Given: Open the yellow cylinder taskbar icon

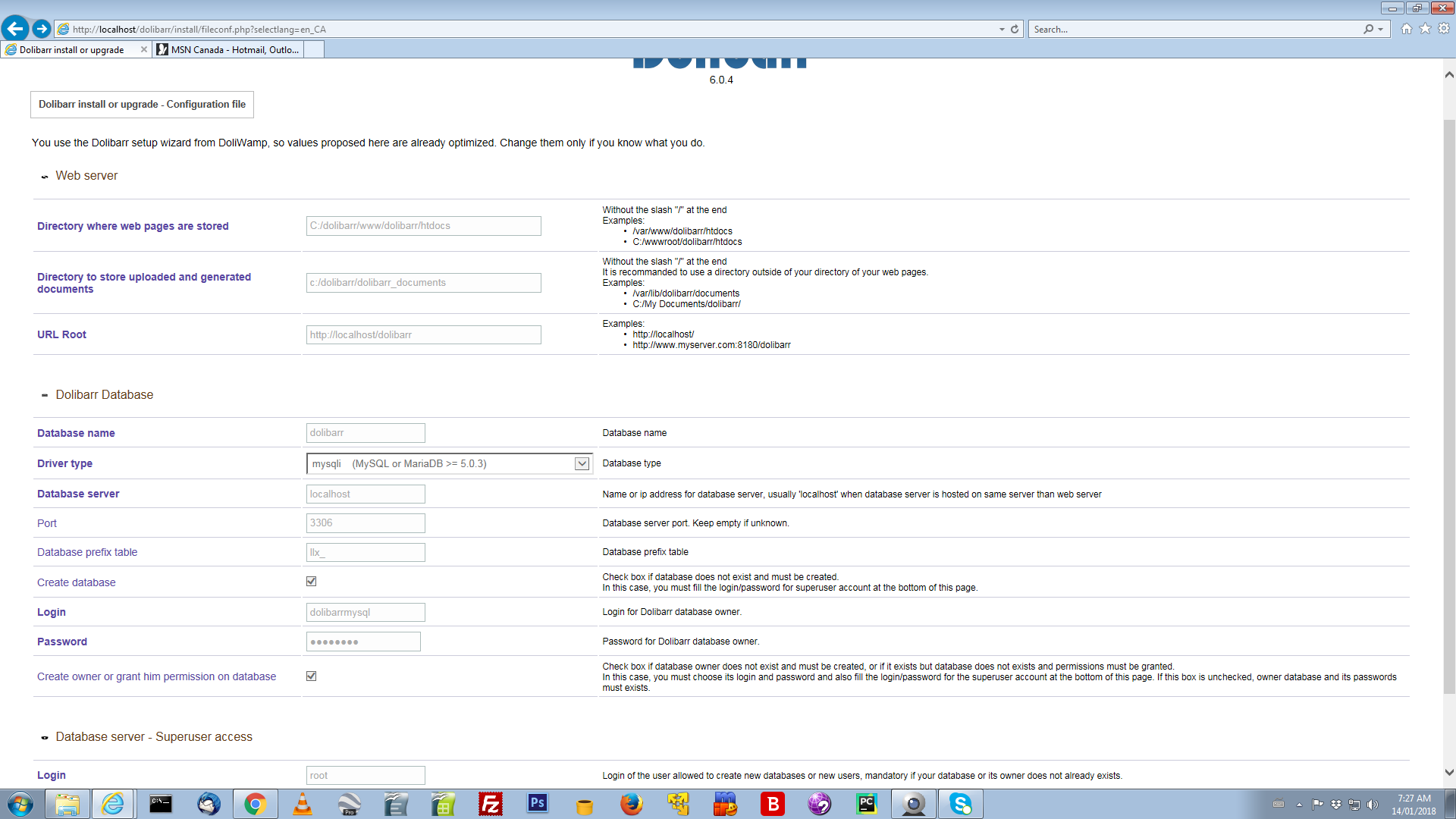Looking at the screenshot, I should 584,804.
